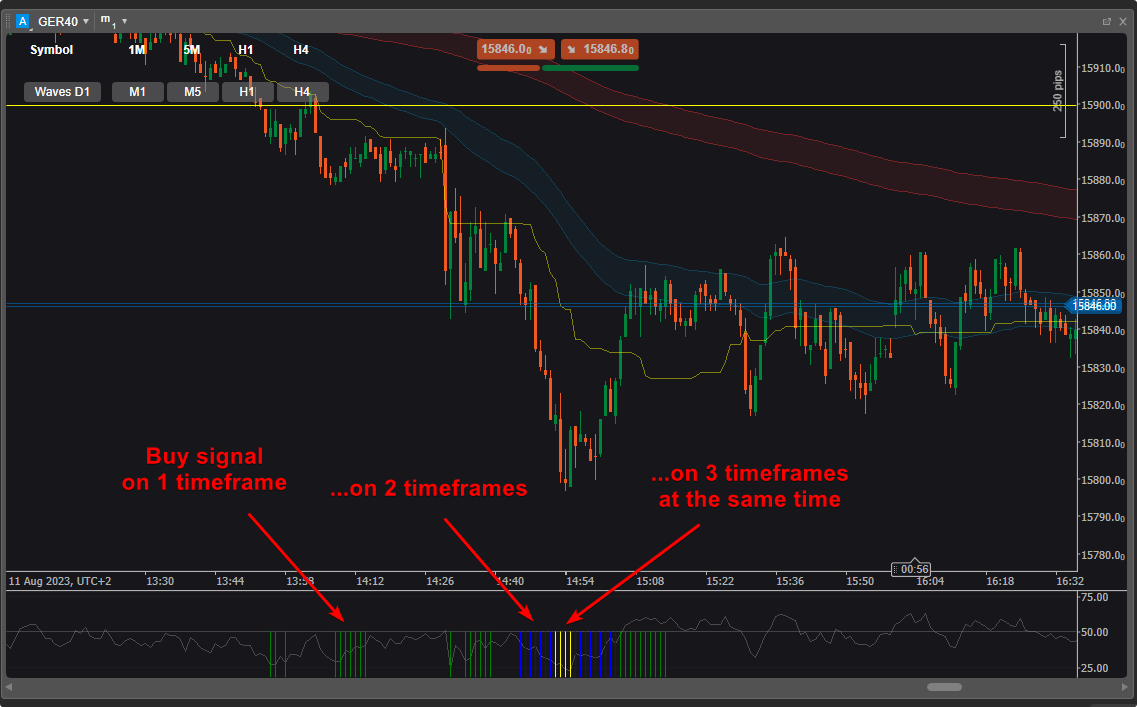Click the horizontal chart scrollbar handle
This screenshot has height=707, width=1137.
point(944,687)
